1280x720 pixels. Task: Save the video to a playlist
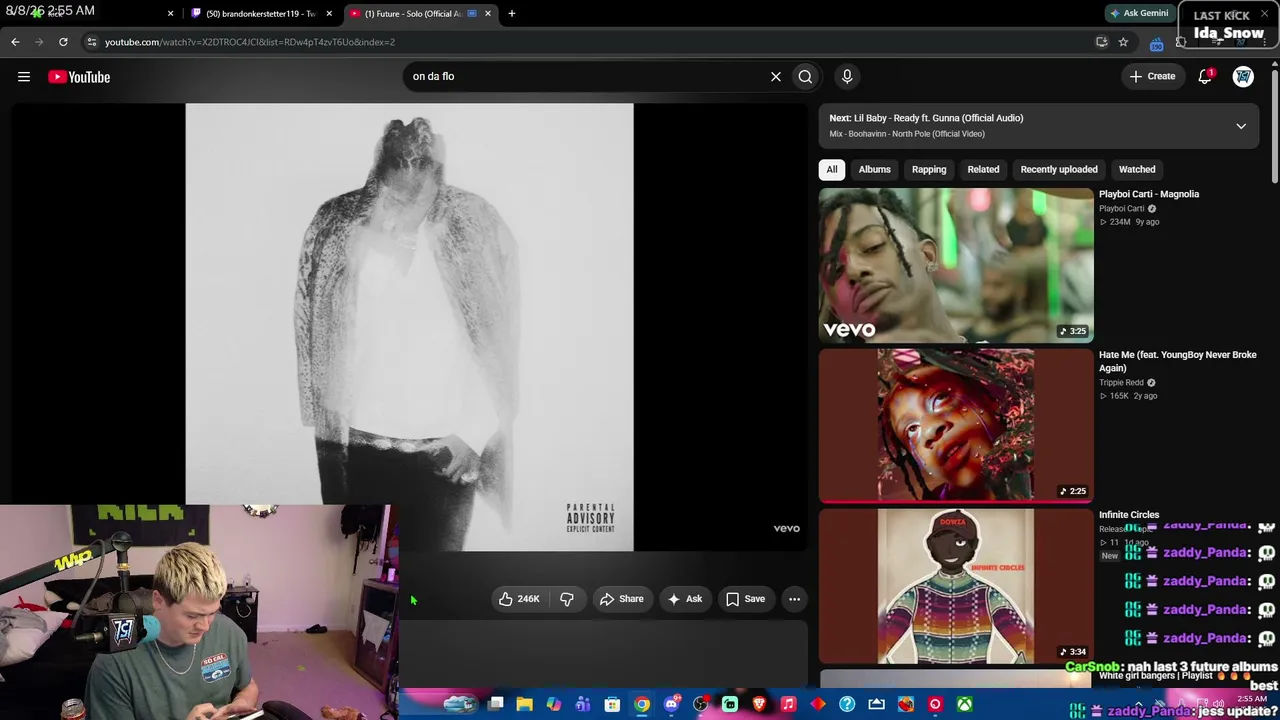coord(745,599)
